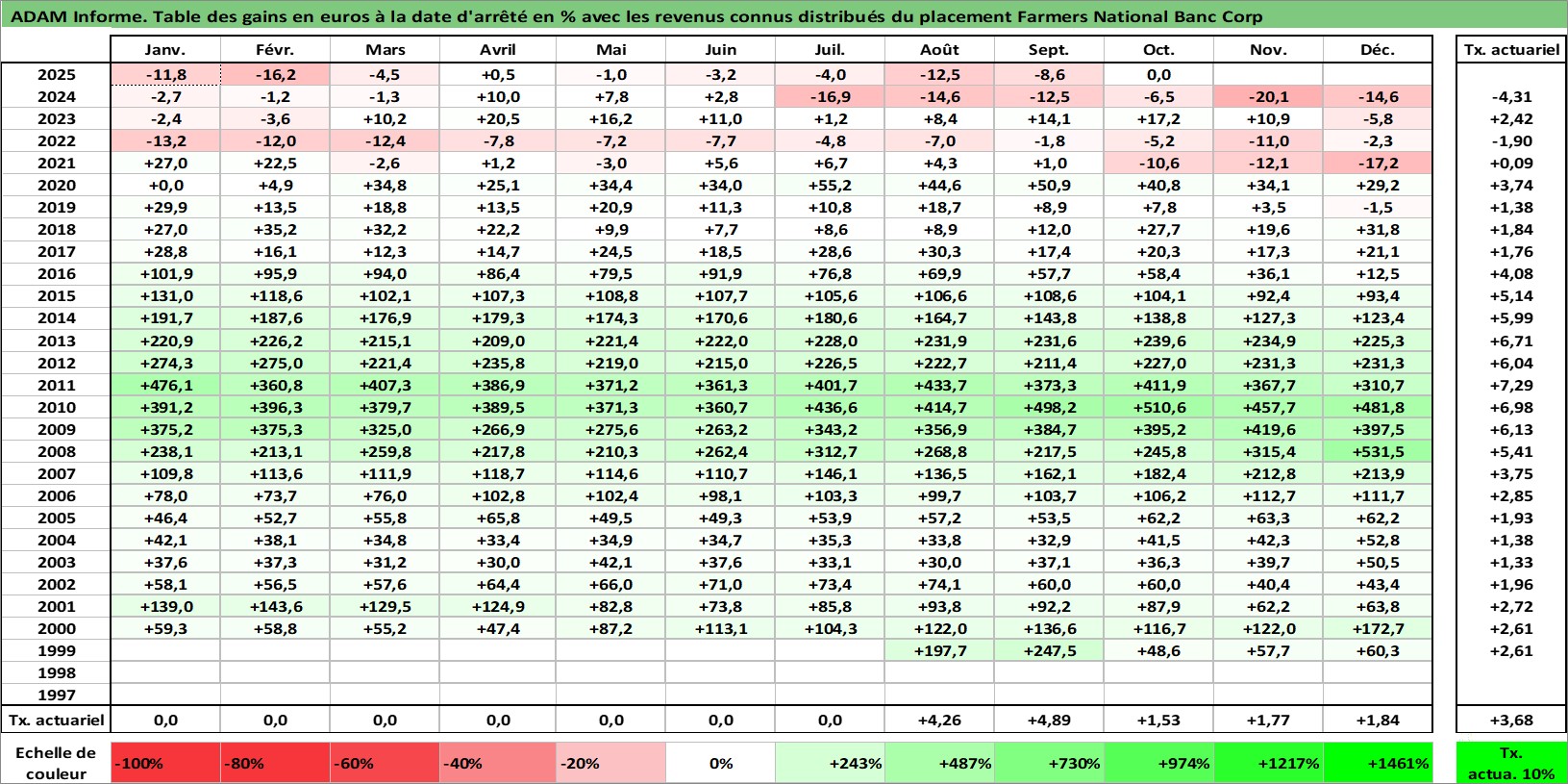Click the '-16,2' cell for Févr. 2025

[275, 74]
